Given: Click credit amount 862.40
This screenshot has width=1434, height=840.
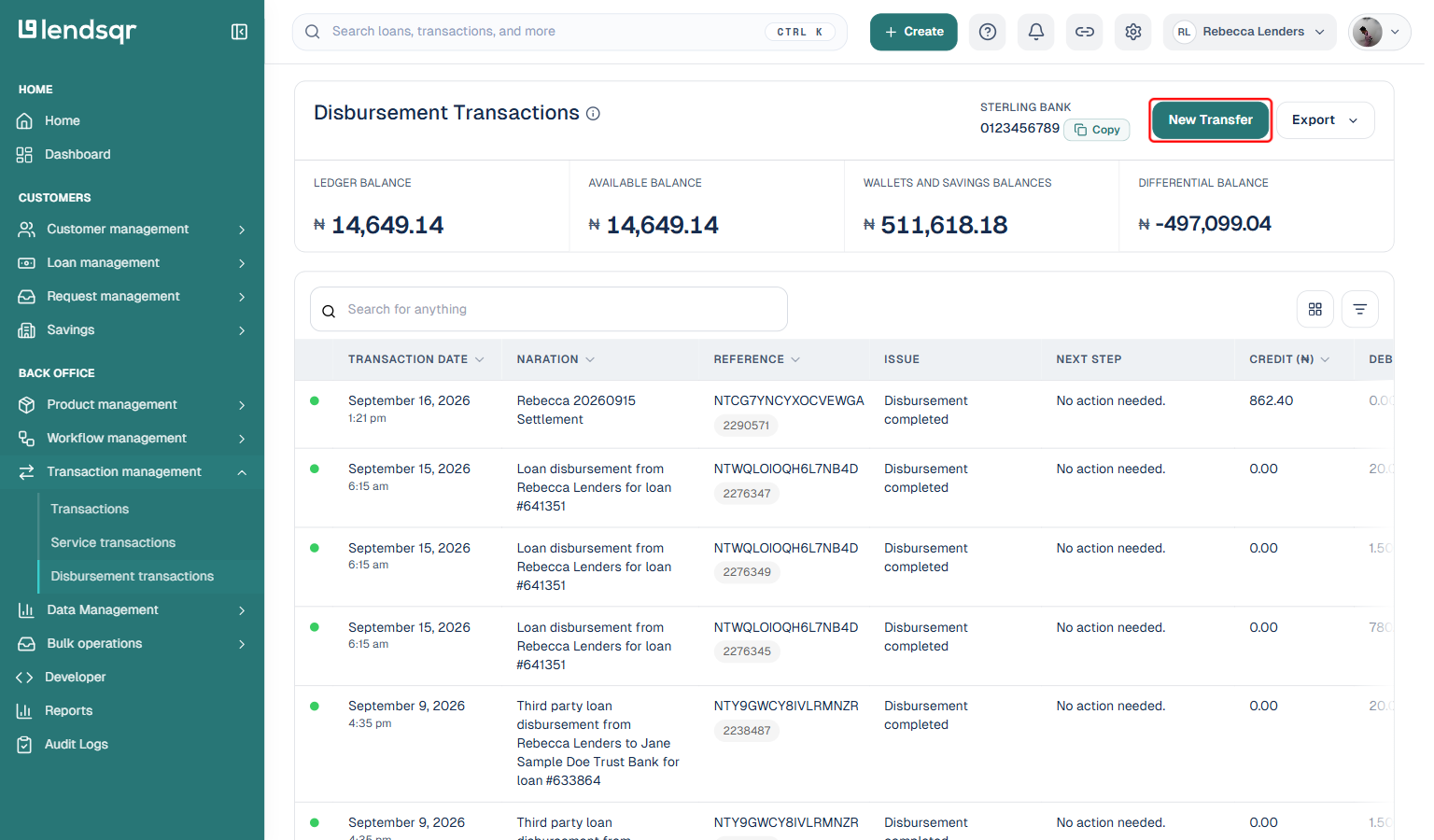Looking at the screenshot, I should click(1272, 401).
